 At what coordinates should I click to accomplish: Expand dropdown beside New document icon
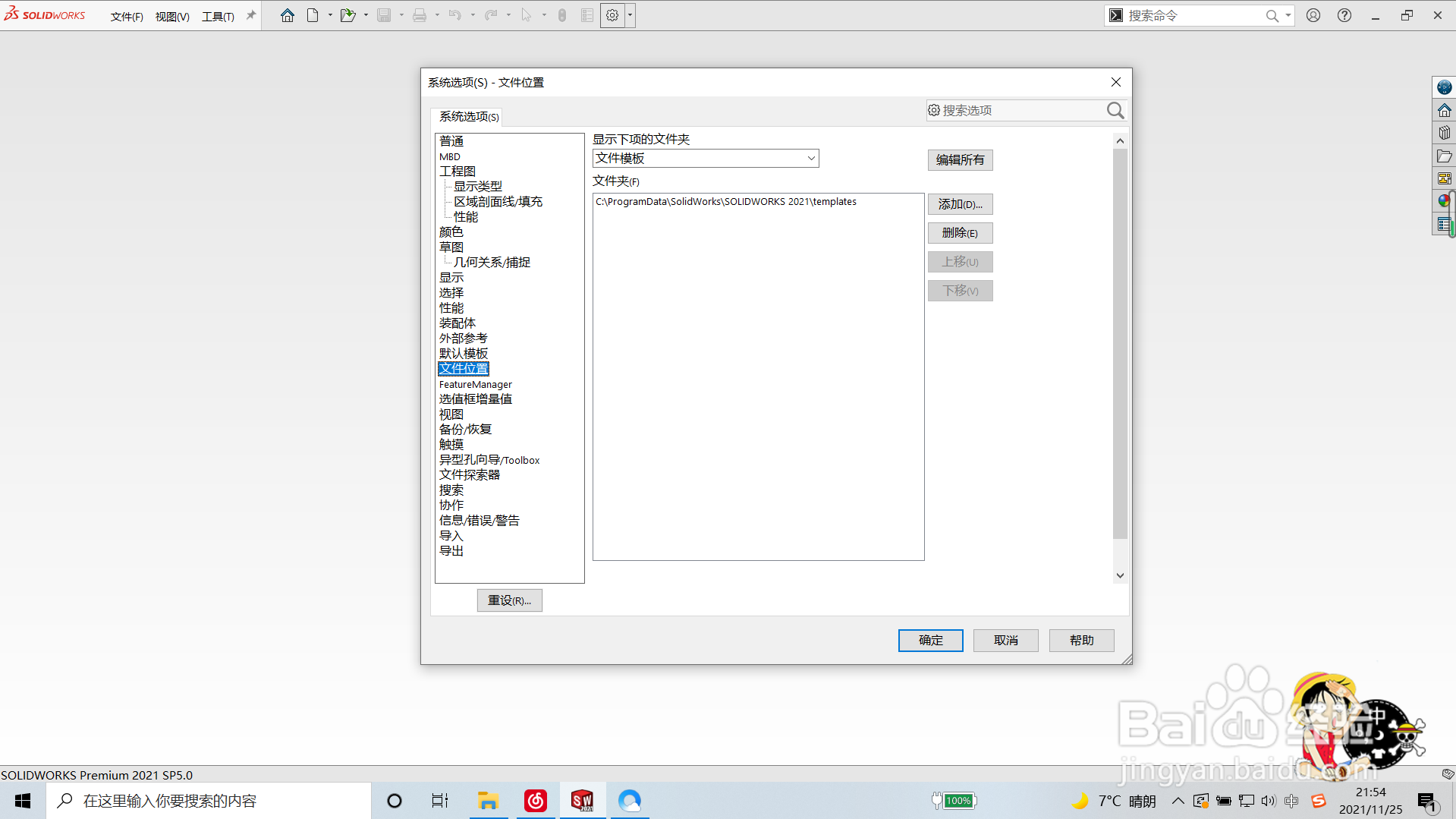tap(330, 15)
